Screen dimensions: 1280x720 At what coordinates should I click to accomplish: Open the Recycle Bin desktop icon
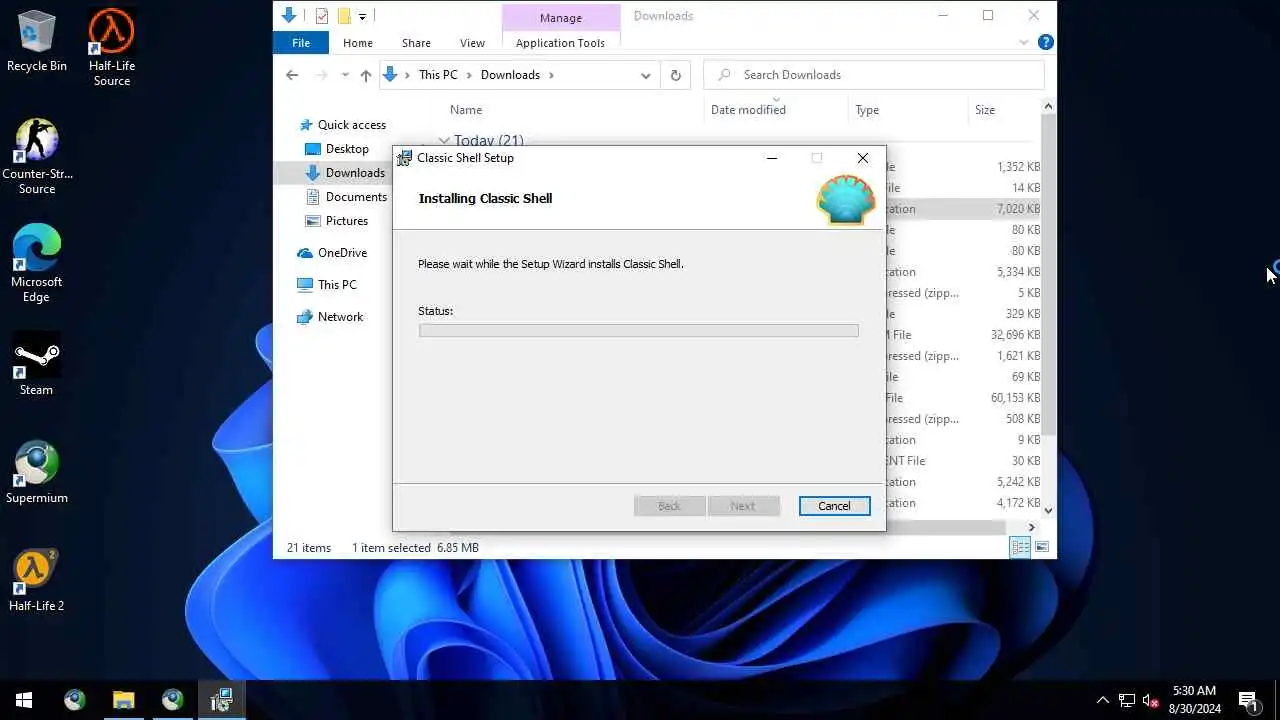37,42
